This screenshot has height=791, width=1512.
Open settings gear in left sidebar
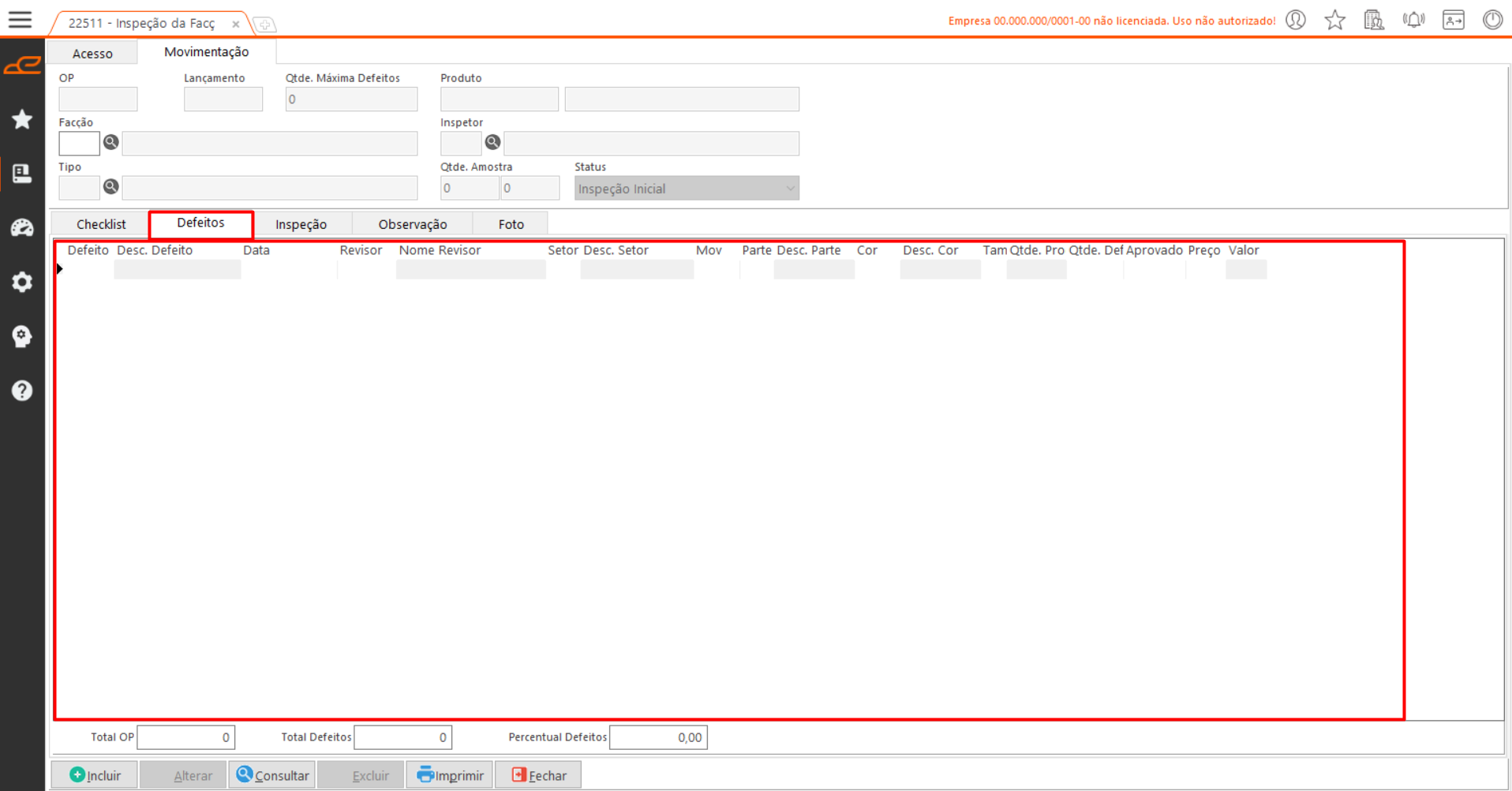point(22,282)
